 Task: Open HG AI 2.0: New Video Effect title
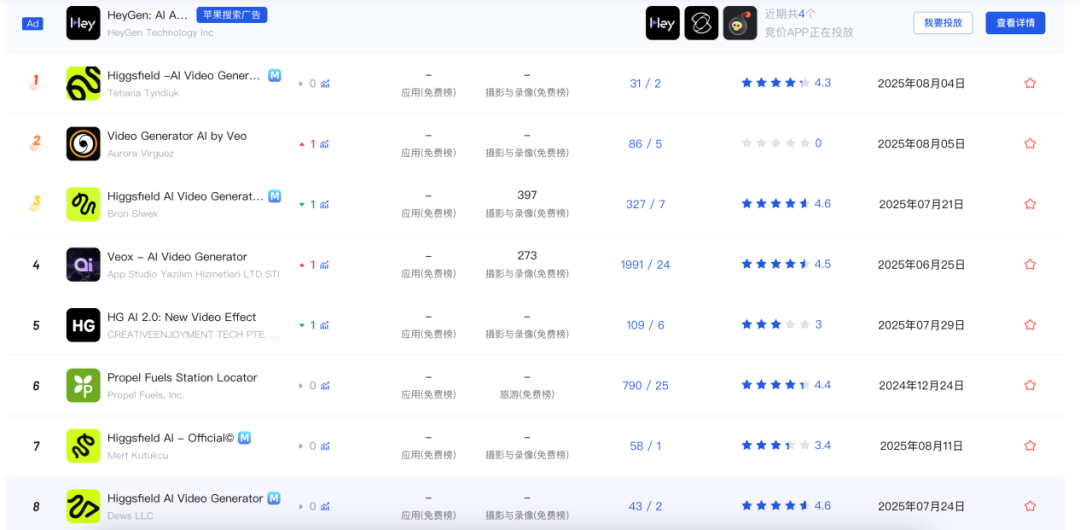point(182,317)
